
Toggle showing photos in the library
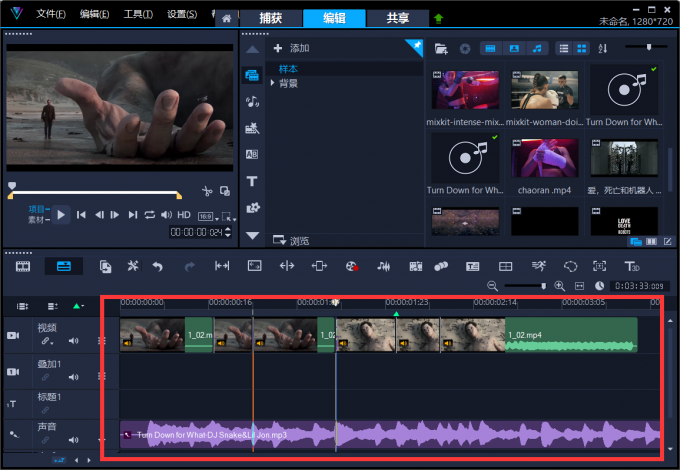pos(514,49)
